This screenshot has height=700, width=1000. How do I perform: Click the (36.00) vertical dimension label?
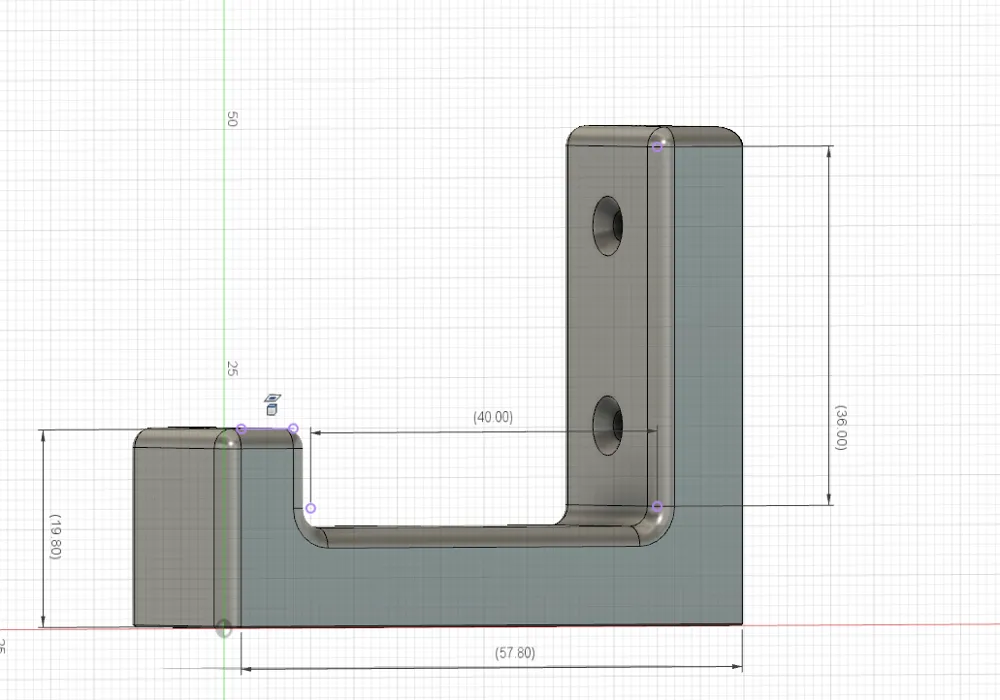point(840,427)
